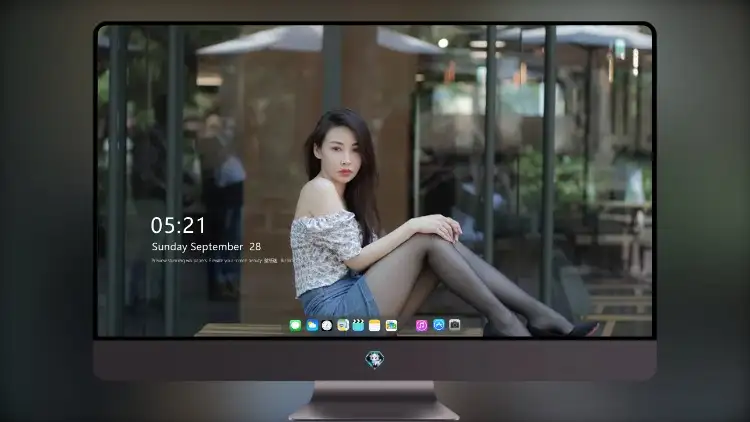Open the Maps app icon in the dock
Image resolution: width=750 pixels, height=422 pixels.
pos(342,325)
